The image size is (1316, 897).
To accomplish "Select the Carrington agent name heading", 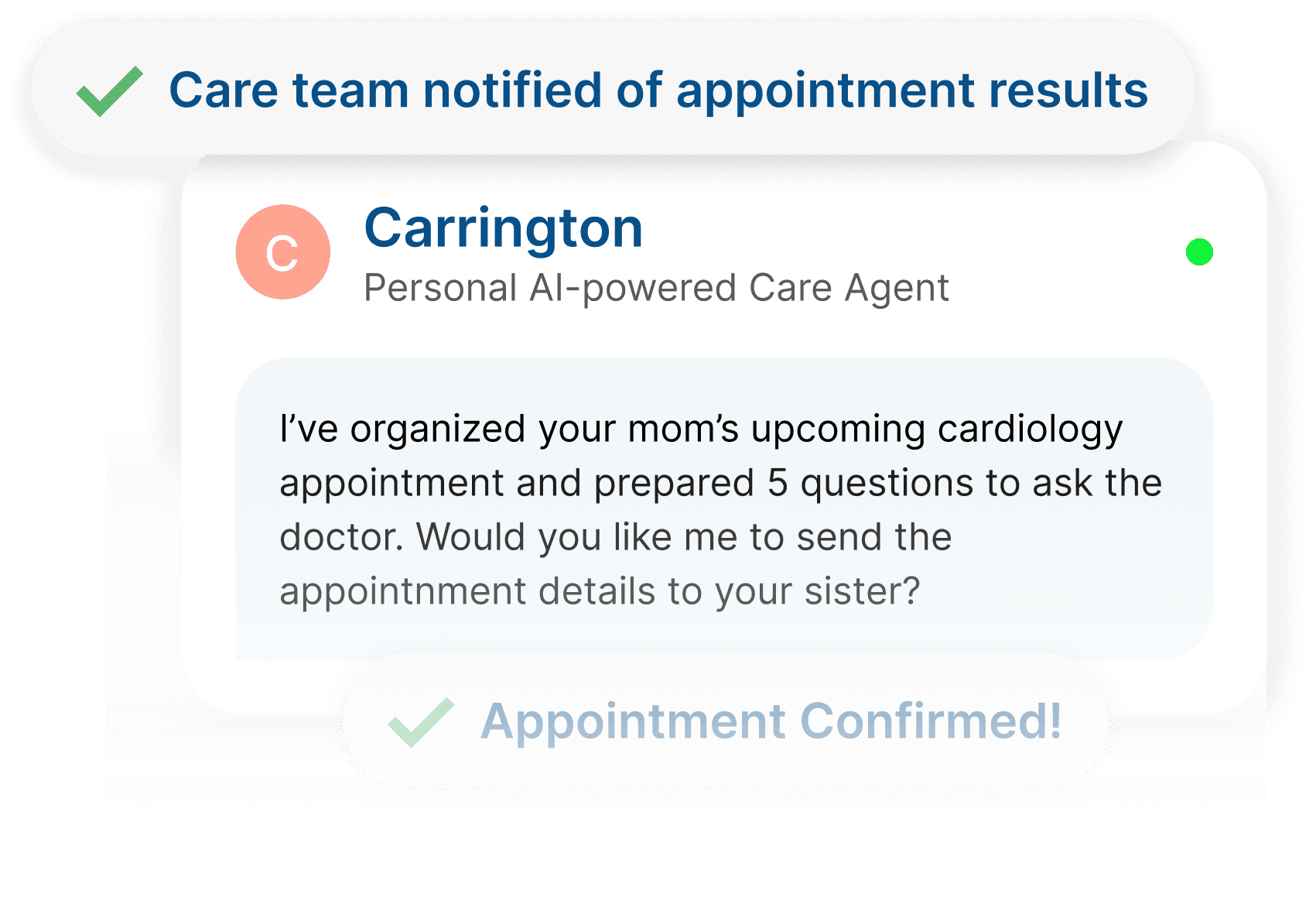I will pyautogui.click(x=504, y=228).
